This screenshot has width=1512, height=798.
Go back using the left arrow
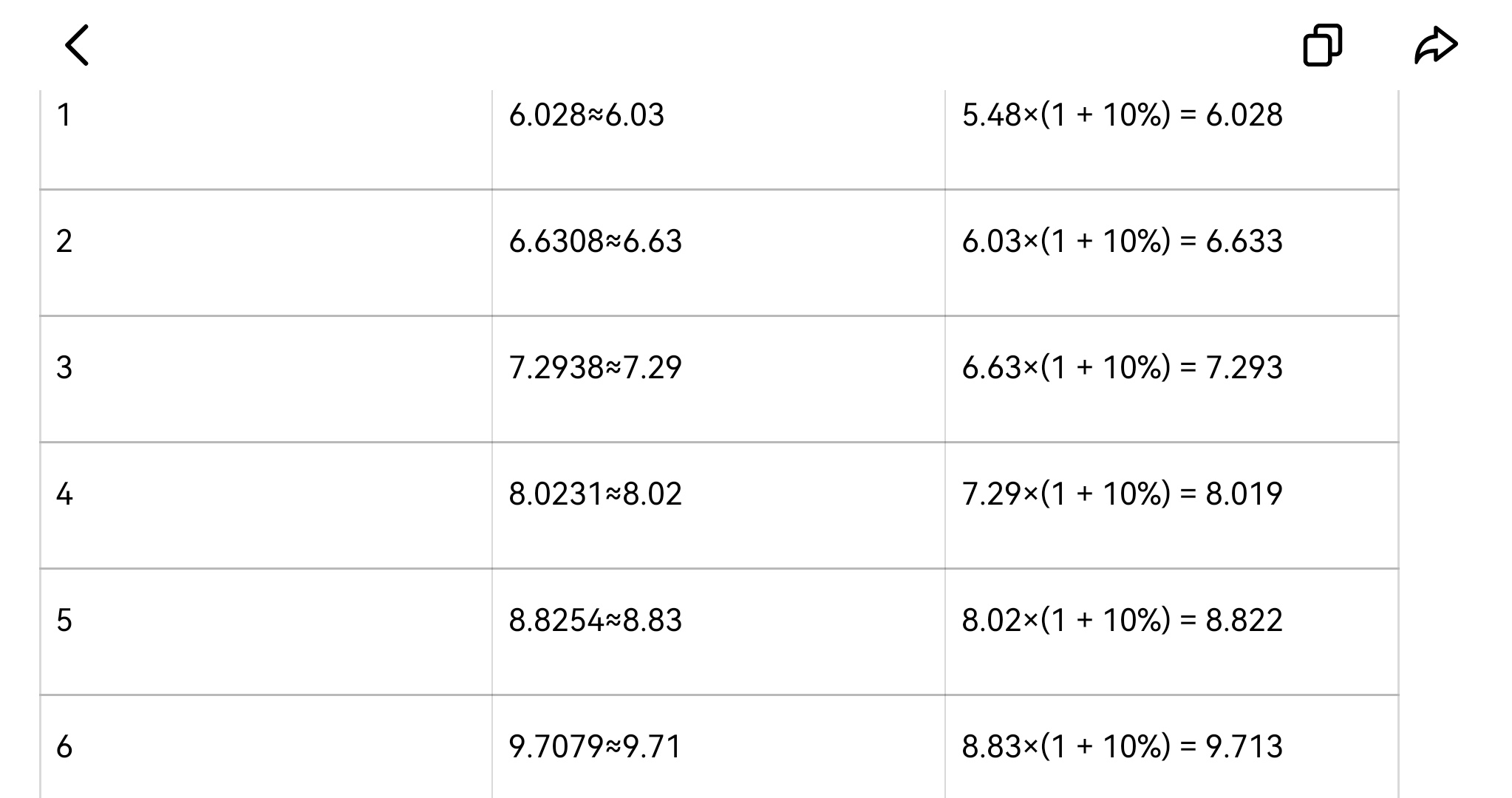point(78,45)
